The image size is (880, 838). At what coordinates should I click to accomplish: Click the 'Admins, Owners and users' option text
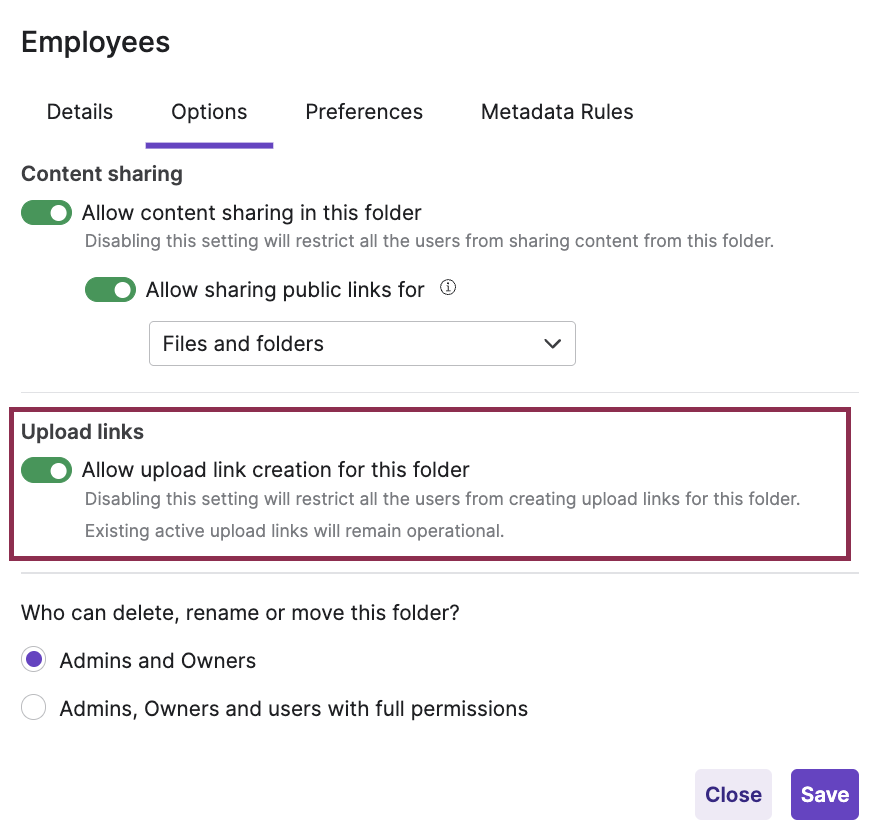[x=293, y=709]
